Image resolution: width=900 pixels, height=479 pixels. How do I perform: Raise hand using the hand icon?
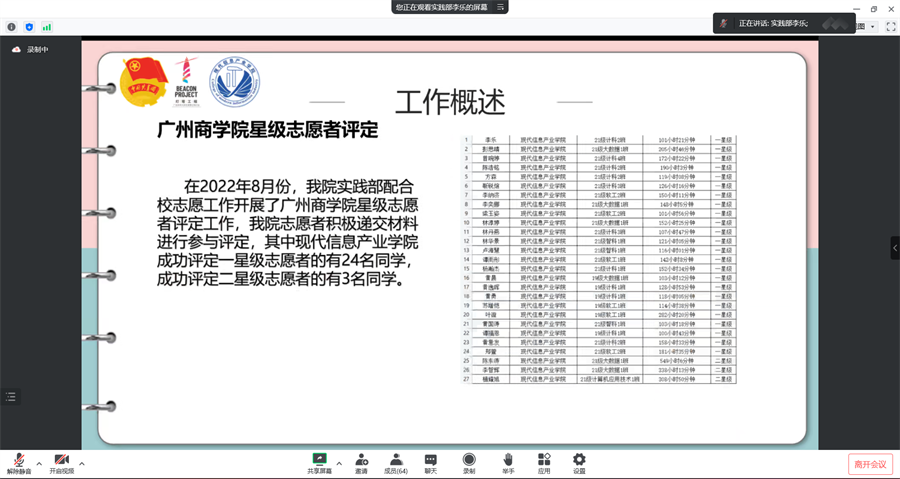coord(508,461)
